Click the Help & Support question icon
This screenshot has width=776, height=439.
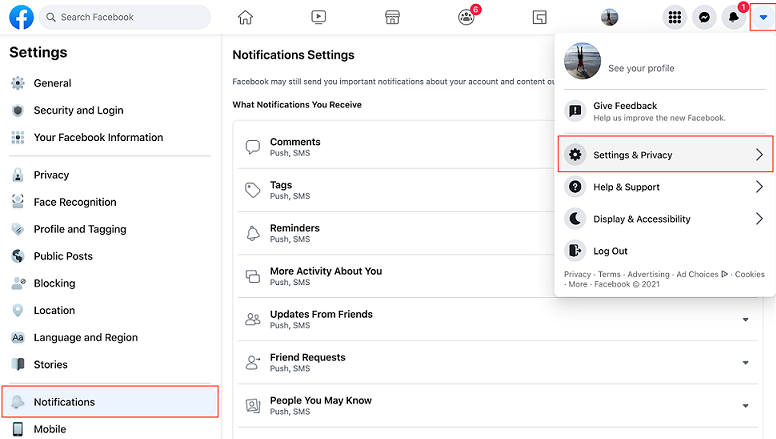[575, 187]
